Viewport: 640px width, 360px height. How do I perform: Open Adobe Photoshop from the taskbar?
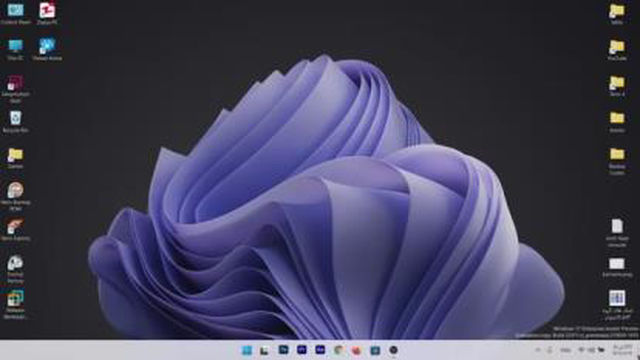[x=283, y=350]
